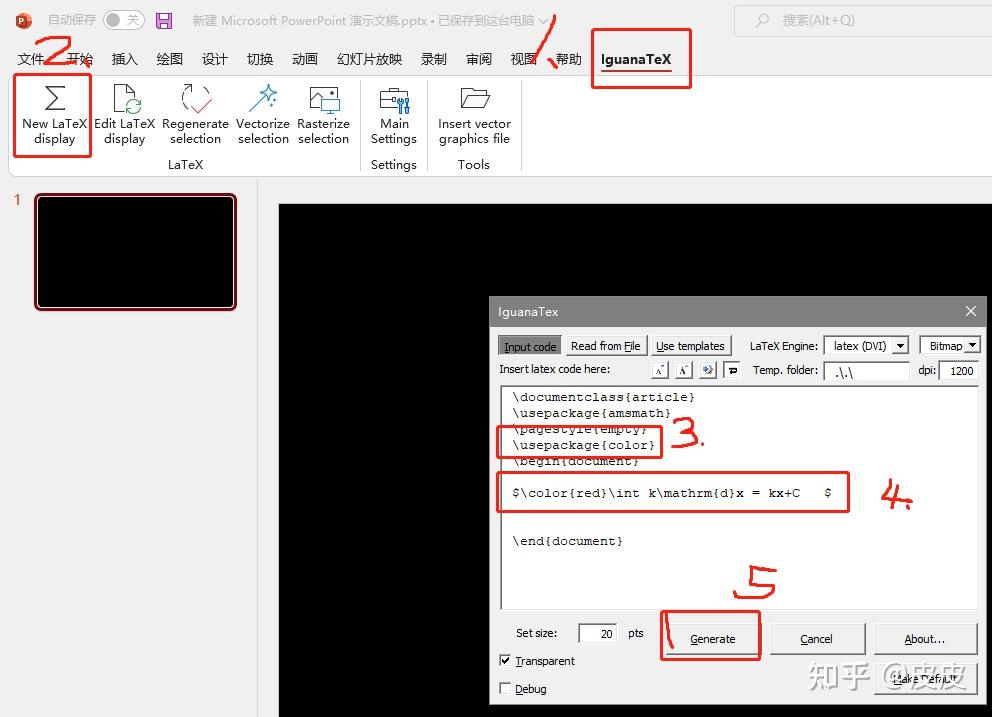Switch to the 设计 ribbon tab
Image resolution: width=992 pixels, height=717 pixels.
214,59
